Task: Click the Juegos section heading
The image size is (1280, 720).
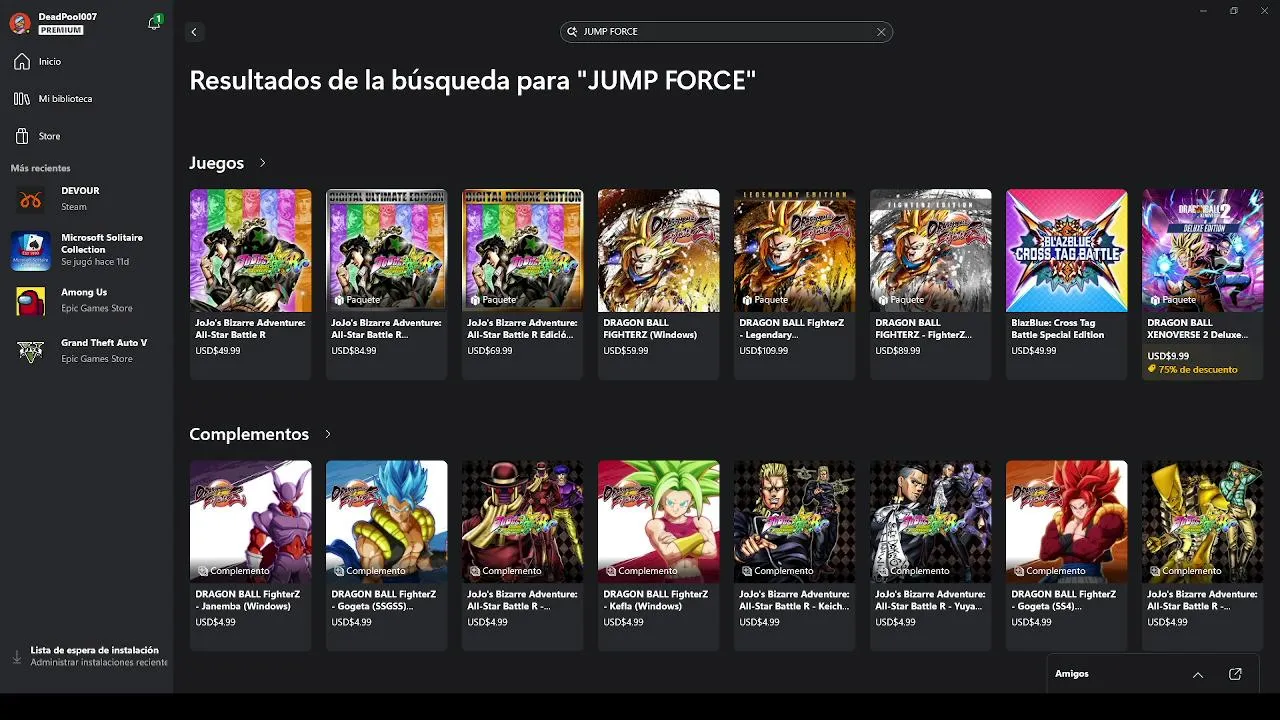Action: click(x=217, y=163)
